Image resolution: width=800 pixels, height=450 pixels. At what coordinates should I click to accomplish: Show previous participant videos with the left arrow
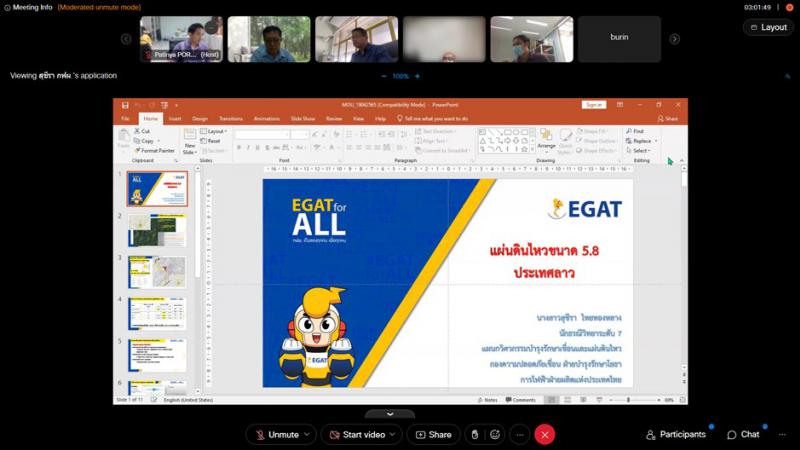pos(126,39)
